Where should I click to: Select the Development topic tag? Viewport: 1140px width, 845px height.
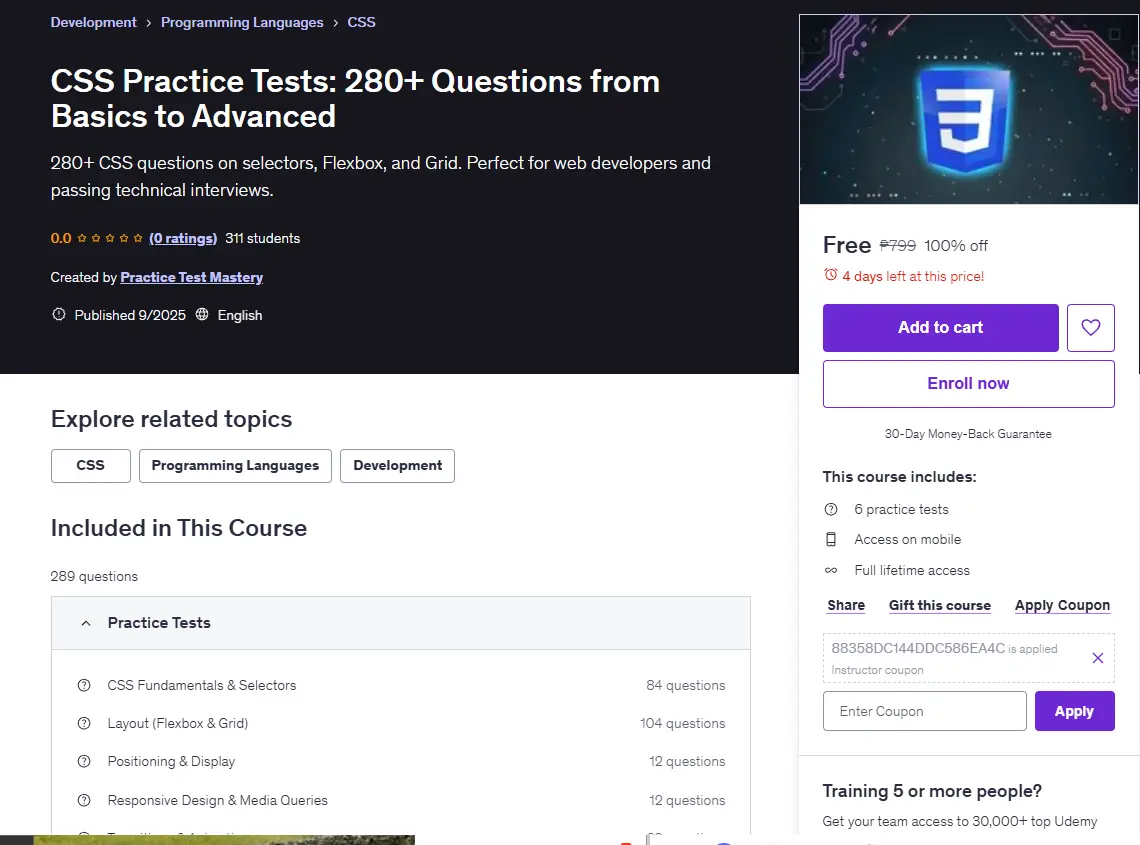pos(398,466)
